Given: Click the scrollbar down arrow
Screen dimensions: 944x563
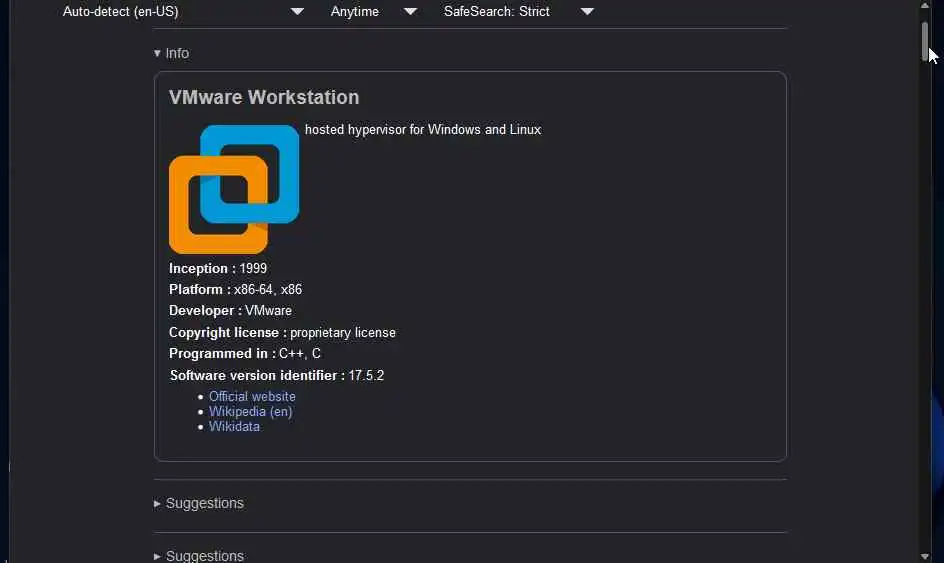Looking at the screenshot, I should point(925,557).
